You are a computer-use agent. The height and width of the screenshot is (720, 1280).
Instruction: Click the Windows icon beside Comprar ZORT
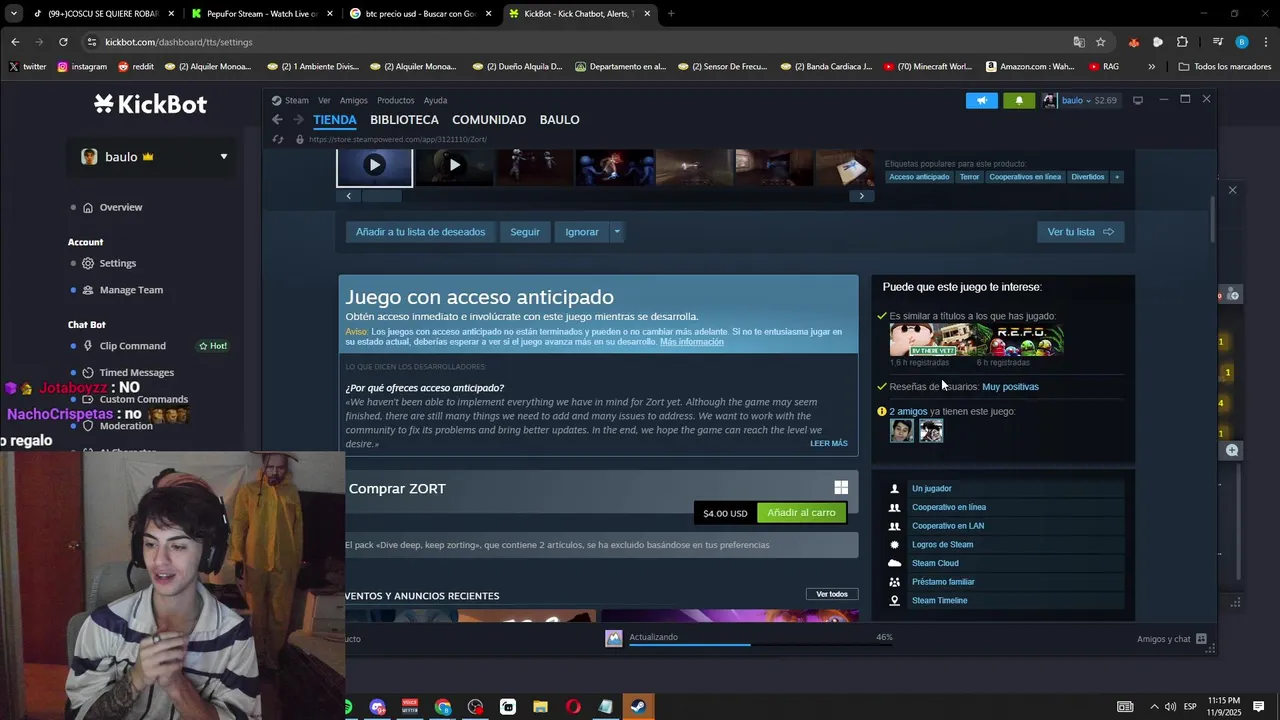841,488
